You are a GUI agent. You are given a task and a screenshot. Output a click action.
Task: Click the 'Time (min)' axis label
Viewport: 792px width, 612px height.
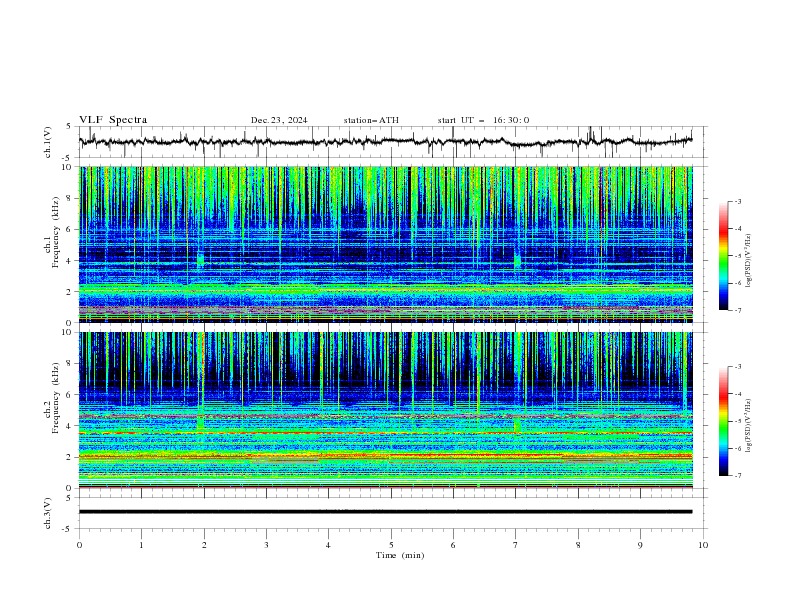point(400,555)
